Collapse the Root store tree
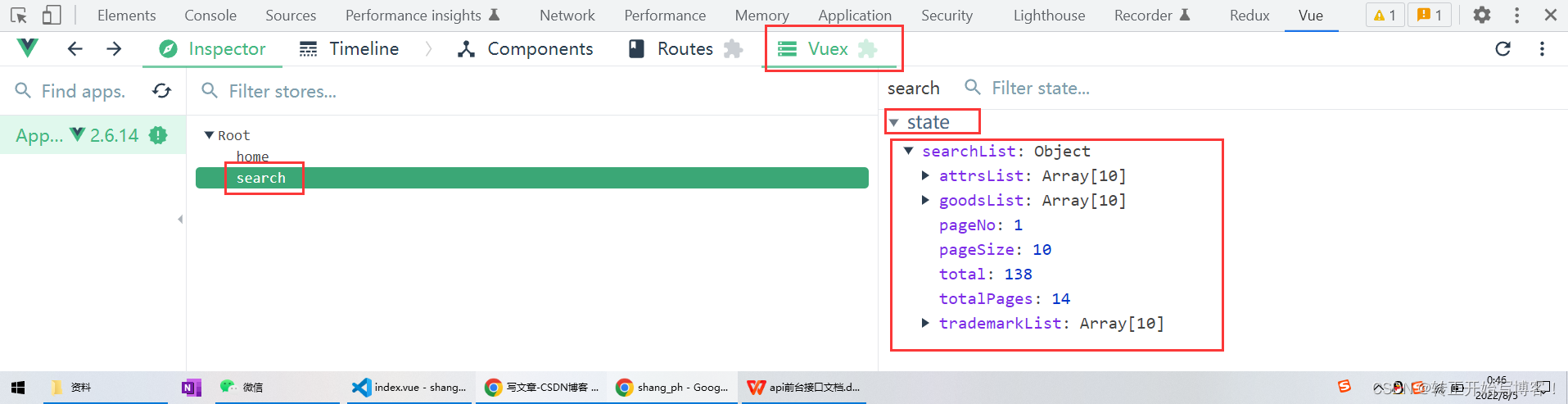Image resolution: width=1568 pixels, height=404 pixels. (x=209, y=135)
